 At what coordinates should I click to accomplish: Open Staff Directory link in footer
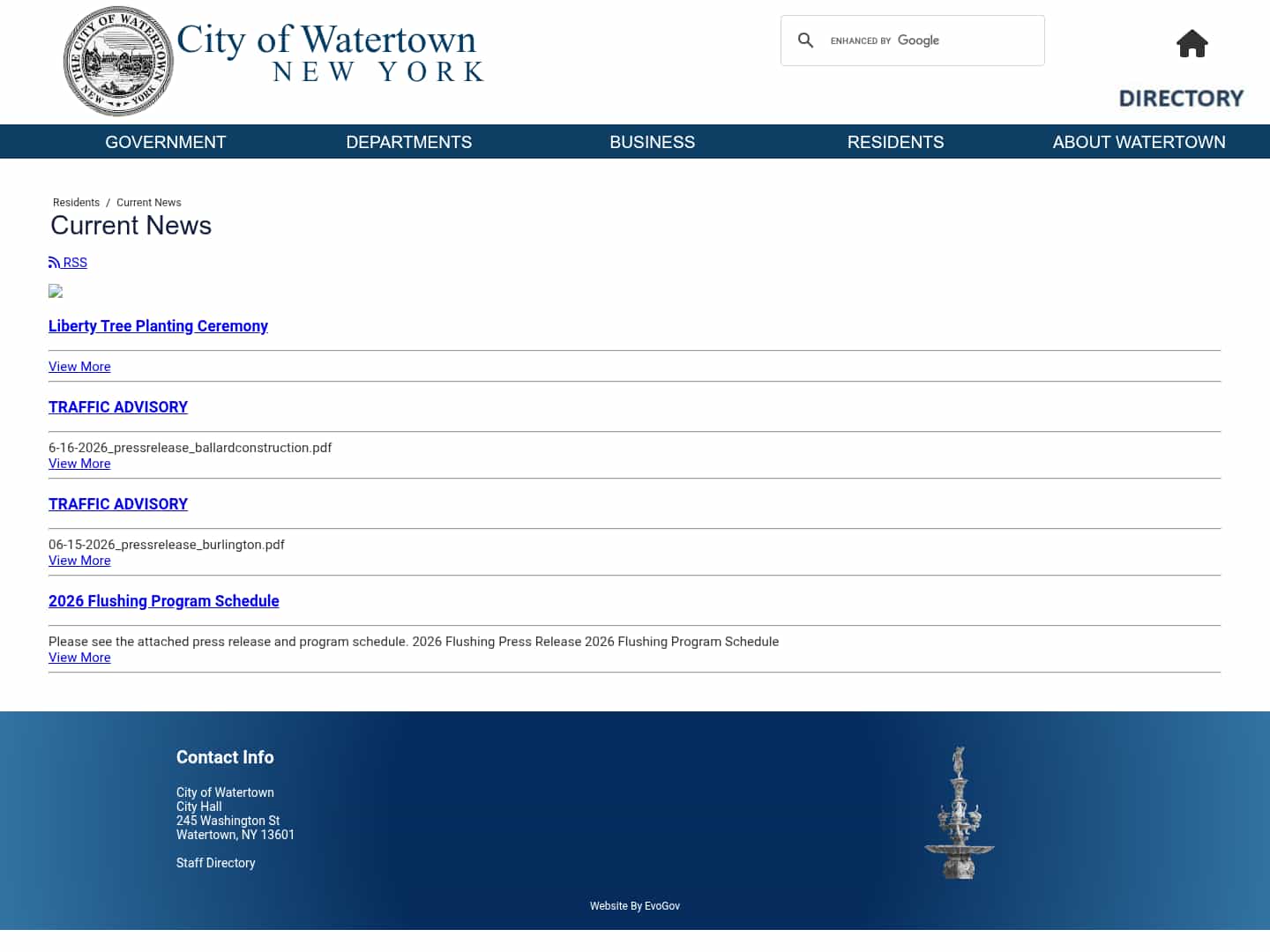216,863
